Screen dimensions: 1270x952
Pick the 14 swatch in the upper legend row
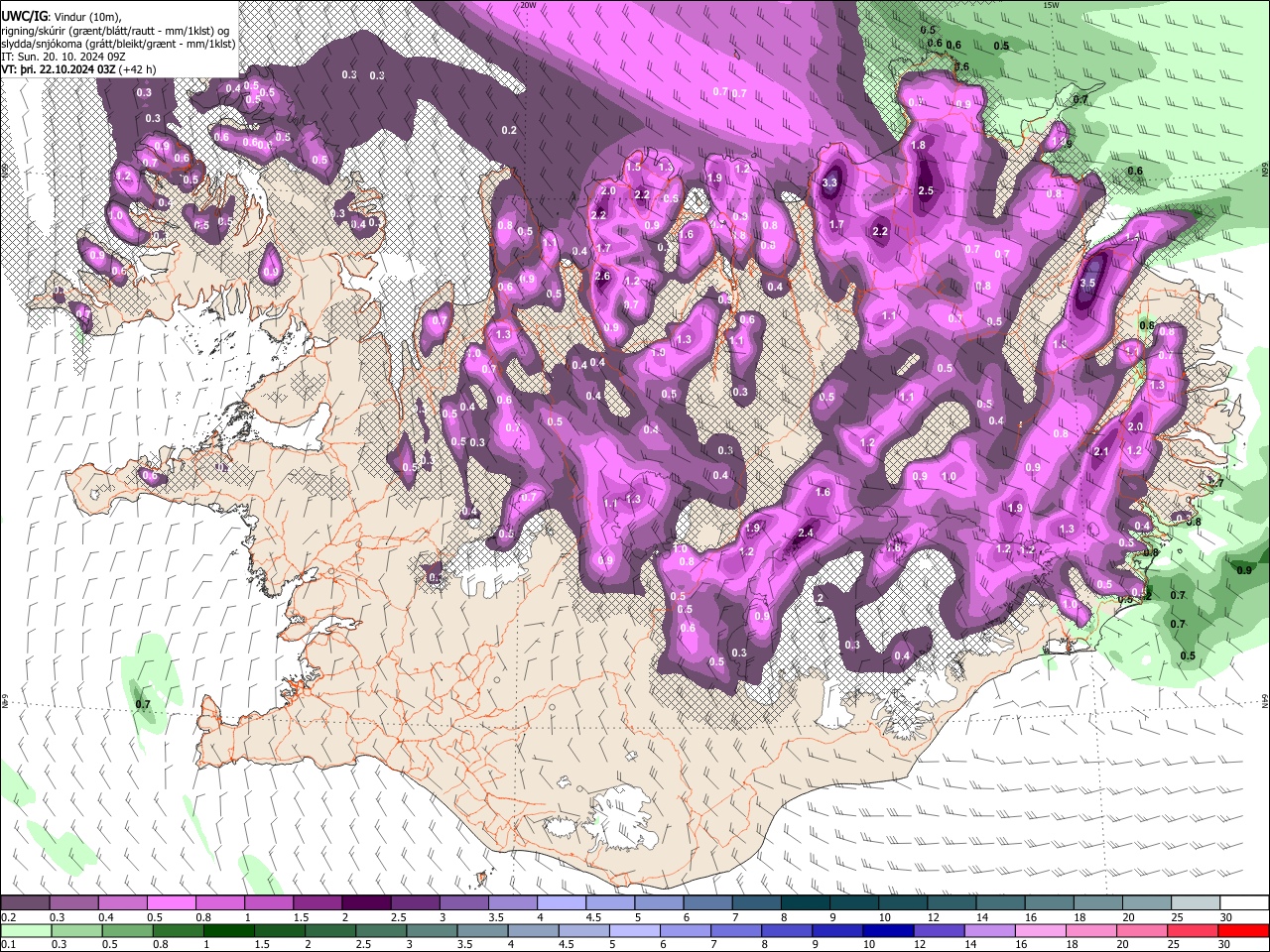pyautogui.click(x=1001, y=903)
